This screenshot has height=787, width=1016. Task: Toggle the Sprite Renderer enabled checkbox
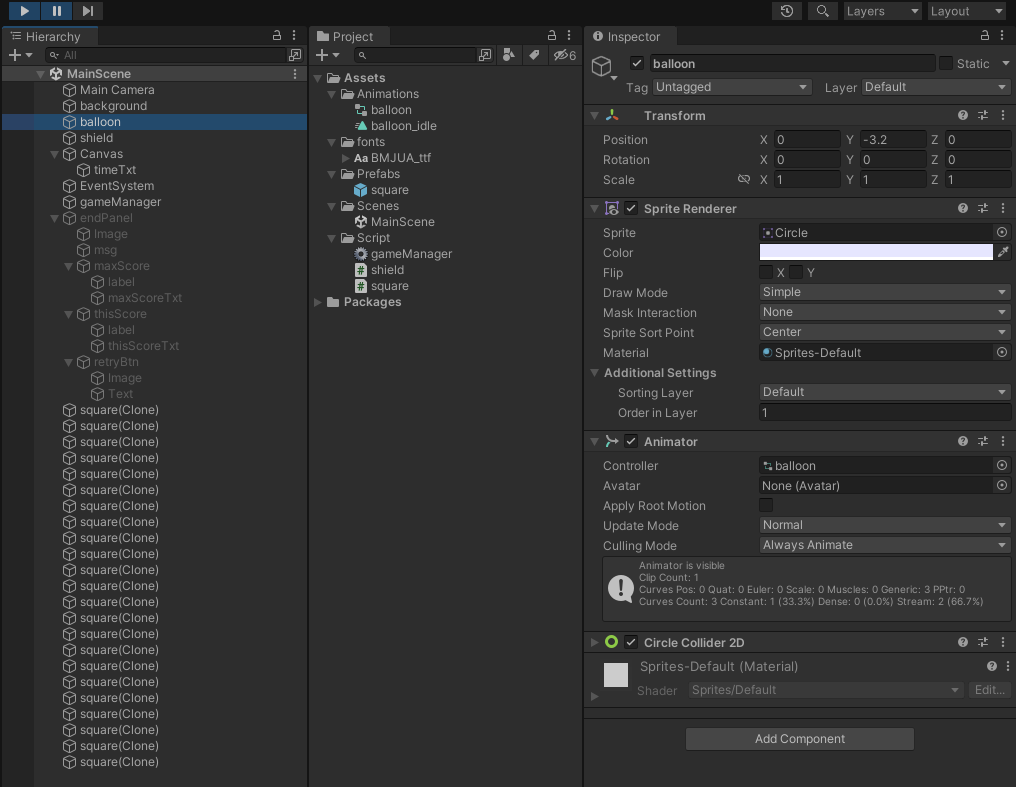click(630, 208)
